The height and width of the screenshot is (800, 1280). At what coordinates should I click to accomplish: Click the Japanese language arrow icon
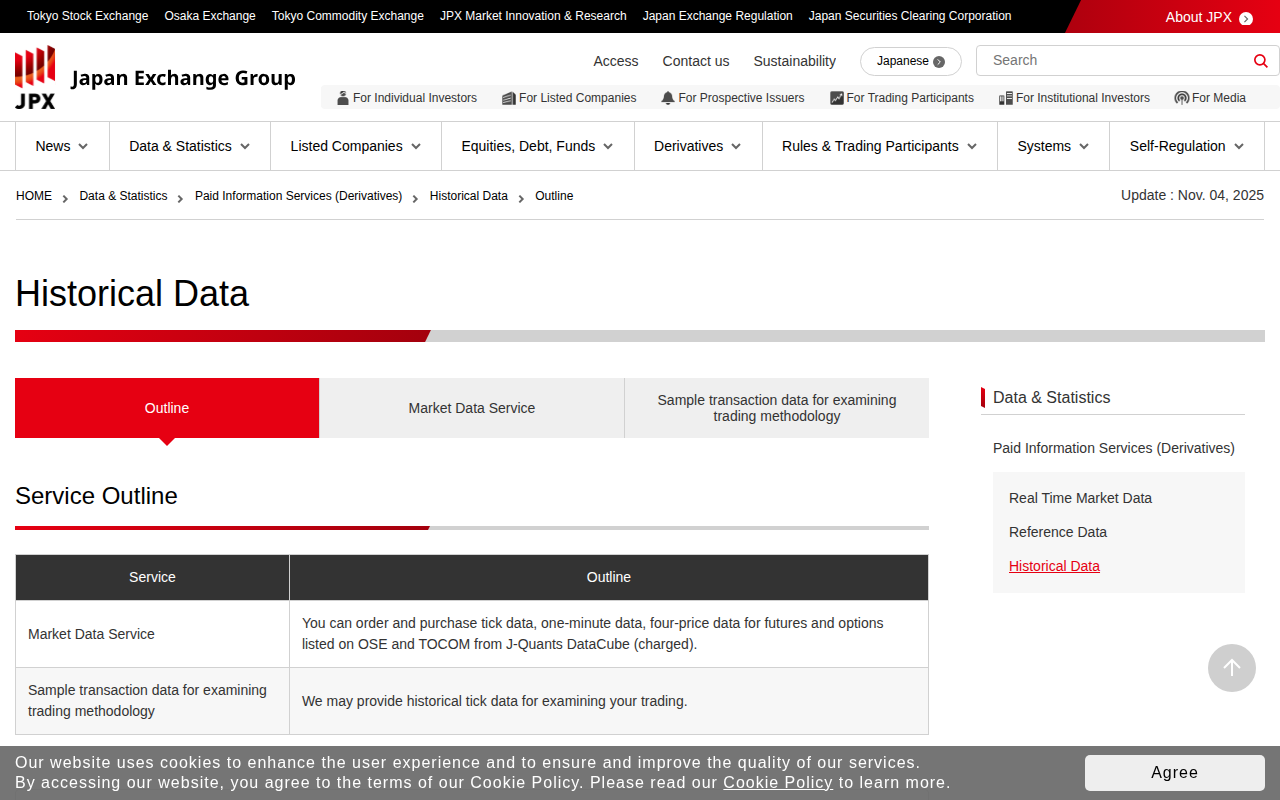(939, 62)
